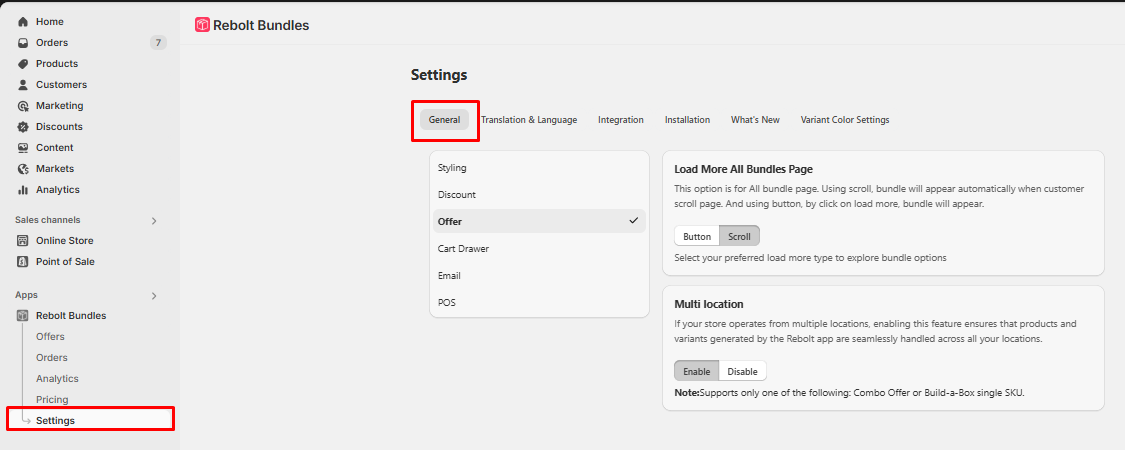1125x450 pixels.
Task: Click the Point of Sale bag icon
Action: click(23, 261)
